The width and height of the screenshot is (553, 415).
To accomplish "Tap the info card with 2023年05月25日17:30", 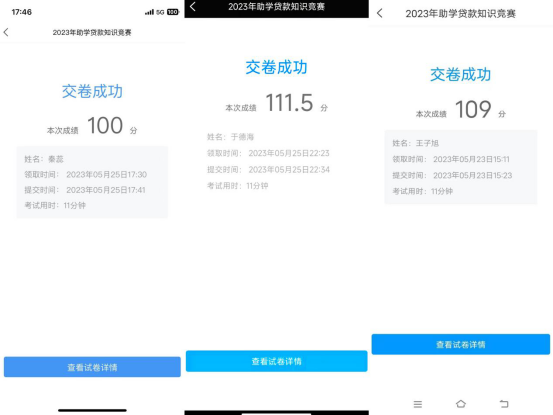I will [92, 182].
